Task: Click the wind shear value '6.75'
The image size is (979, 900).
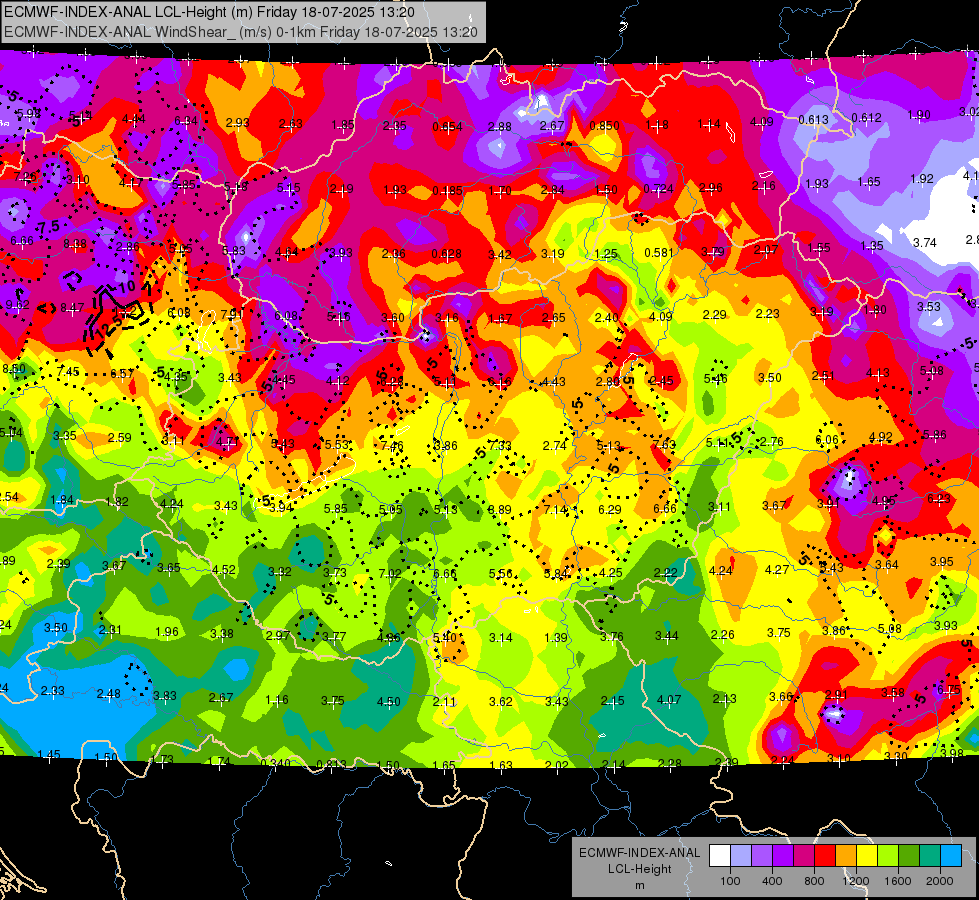Action: (948, 690)
